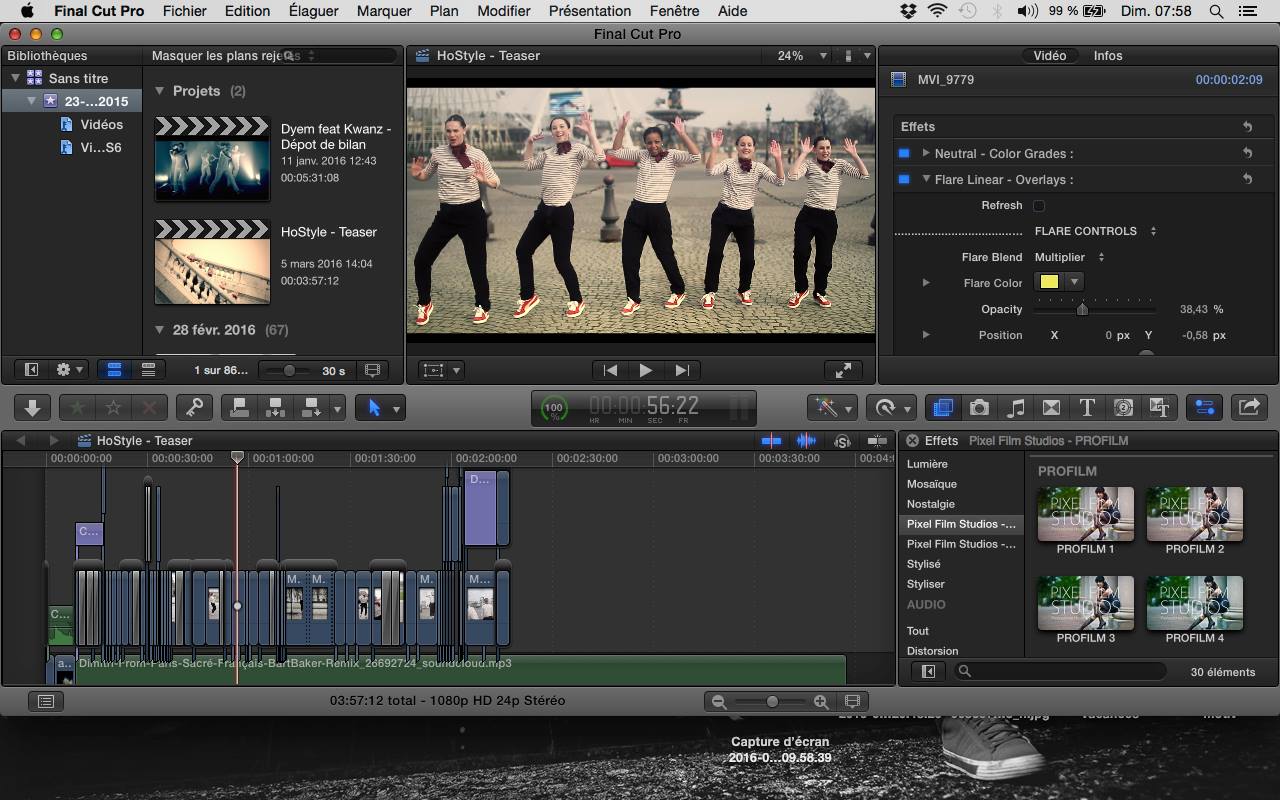Toggle audio skimming waveform button
Viewport: 1280px width, 800px height.
(x=805, y=441)
